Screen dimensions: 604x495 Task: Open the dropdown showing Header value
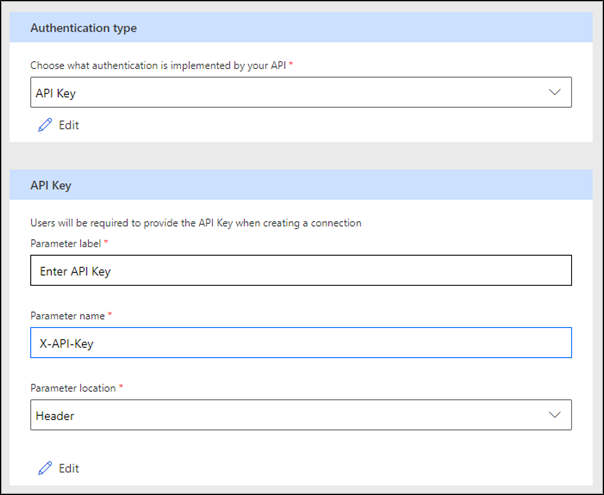(300, 414)
